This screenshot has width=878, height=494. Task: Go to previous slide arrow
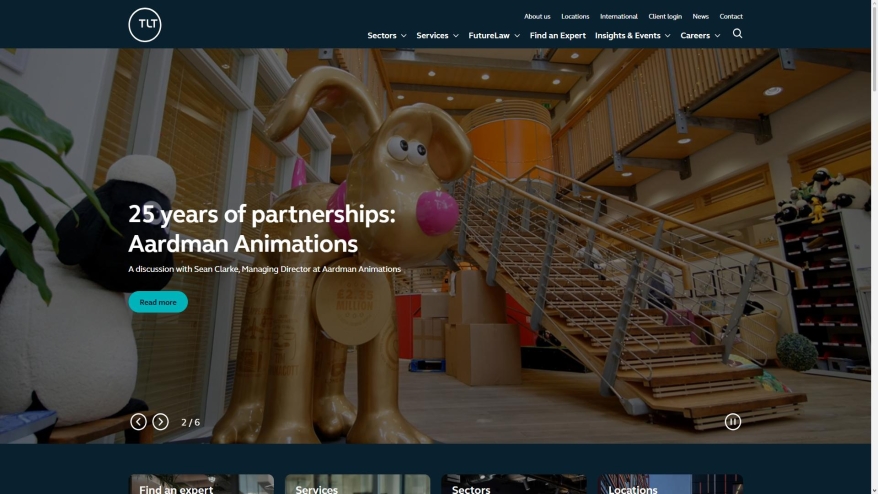(139, 422)
